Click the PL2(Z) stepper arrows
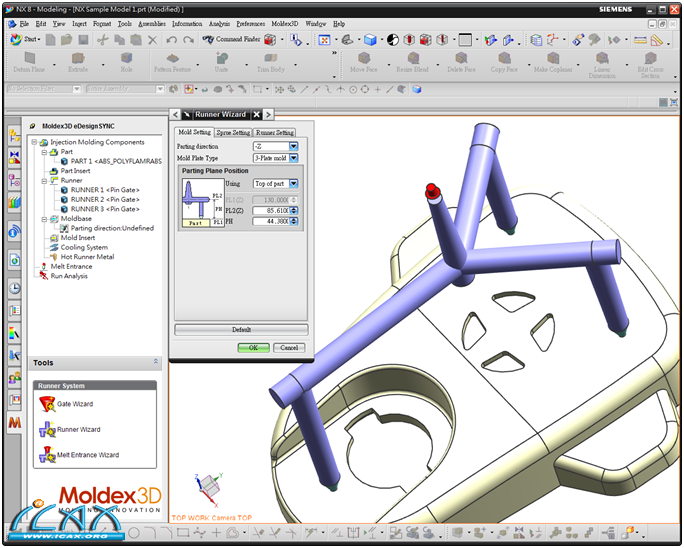Viewport: 684px width, 548px height. pos(294,211)
